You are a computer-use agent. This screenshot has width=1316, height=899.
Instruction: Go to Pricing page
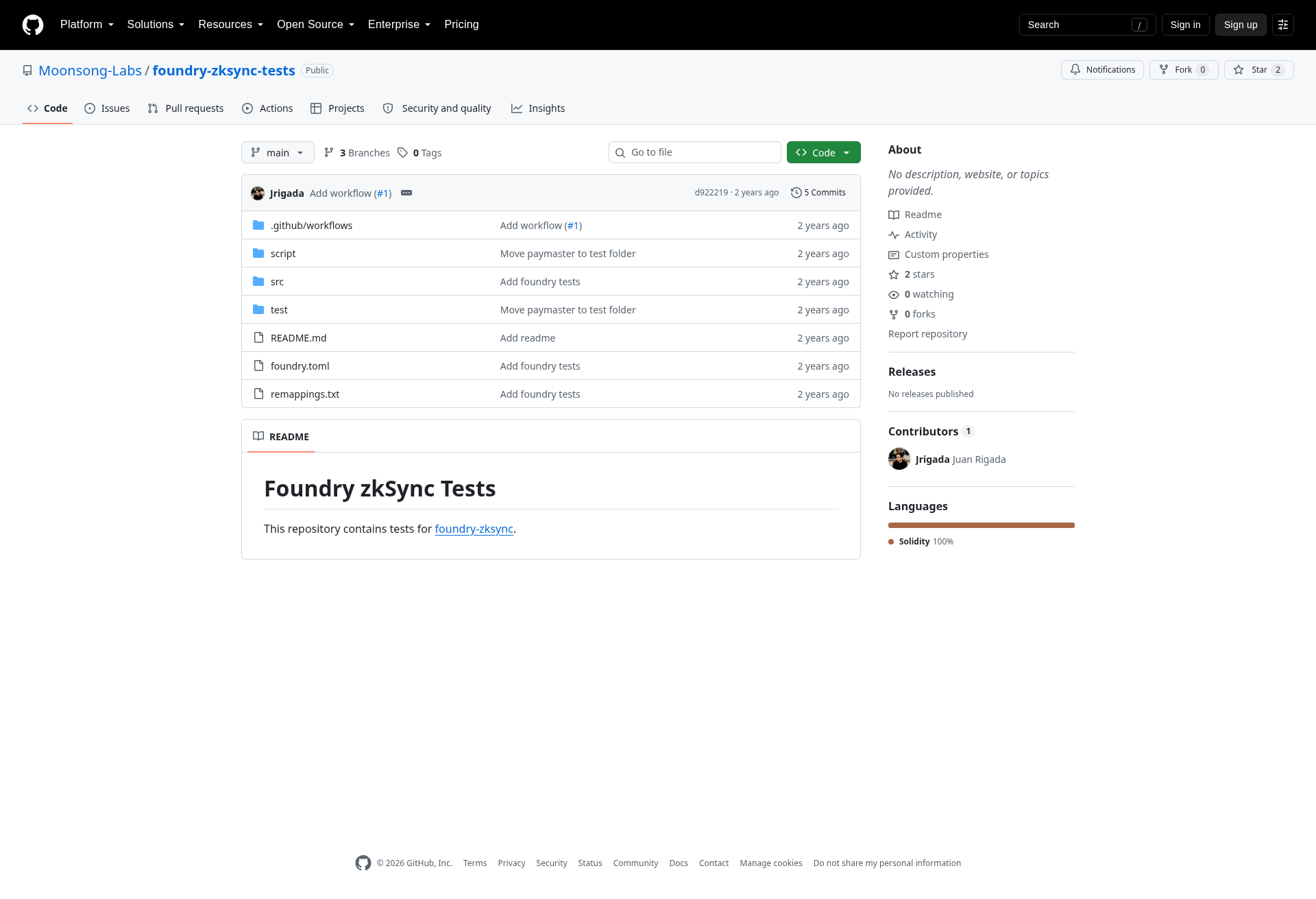[x=461, y=25]
